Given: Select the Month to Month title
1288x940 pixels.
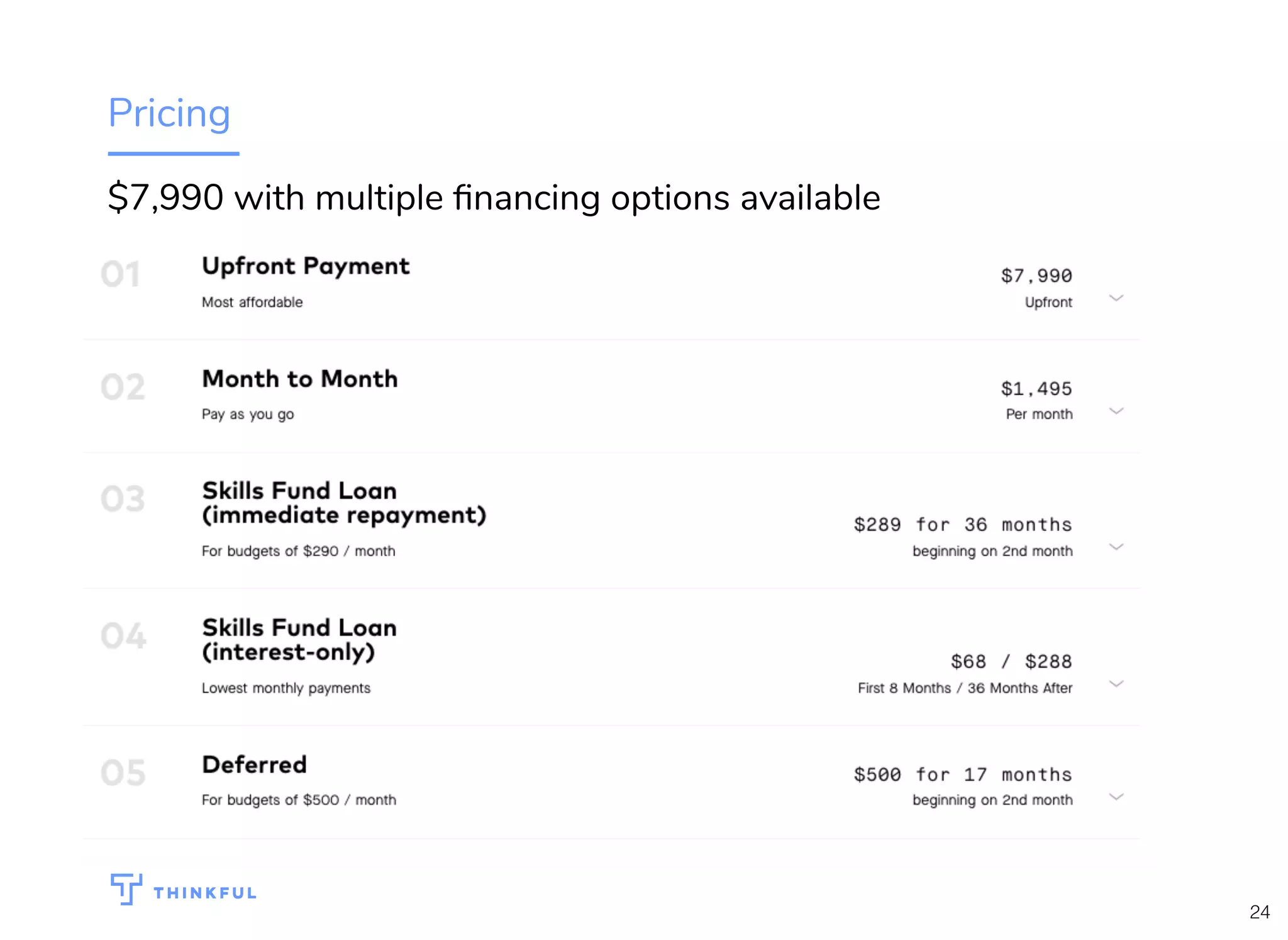Looking at the screenshot, I should [x=300, y=379].
